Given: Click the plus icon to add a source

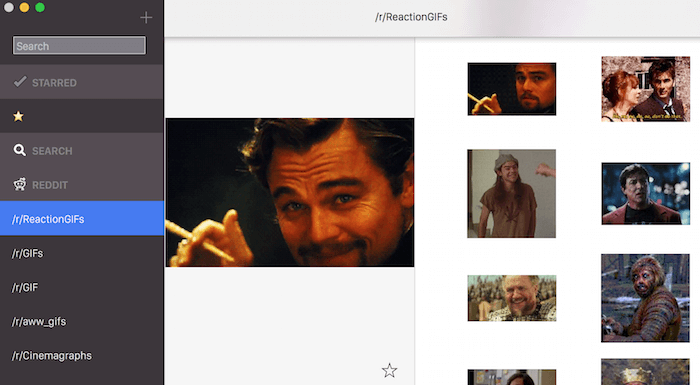Looking at the screenshot, I should click(x=146, y=17).
